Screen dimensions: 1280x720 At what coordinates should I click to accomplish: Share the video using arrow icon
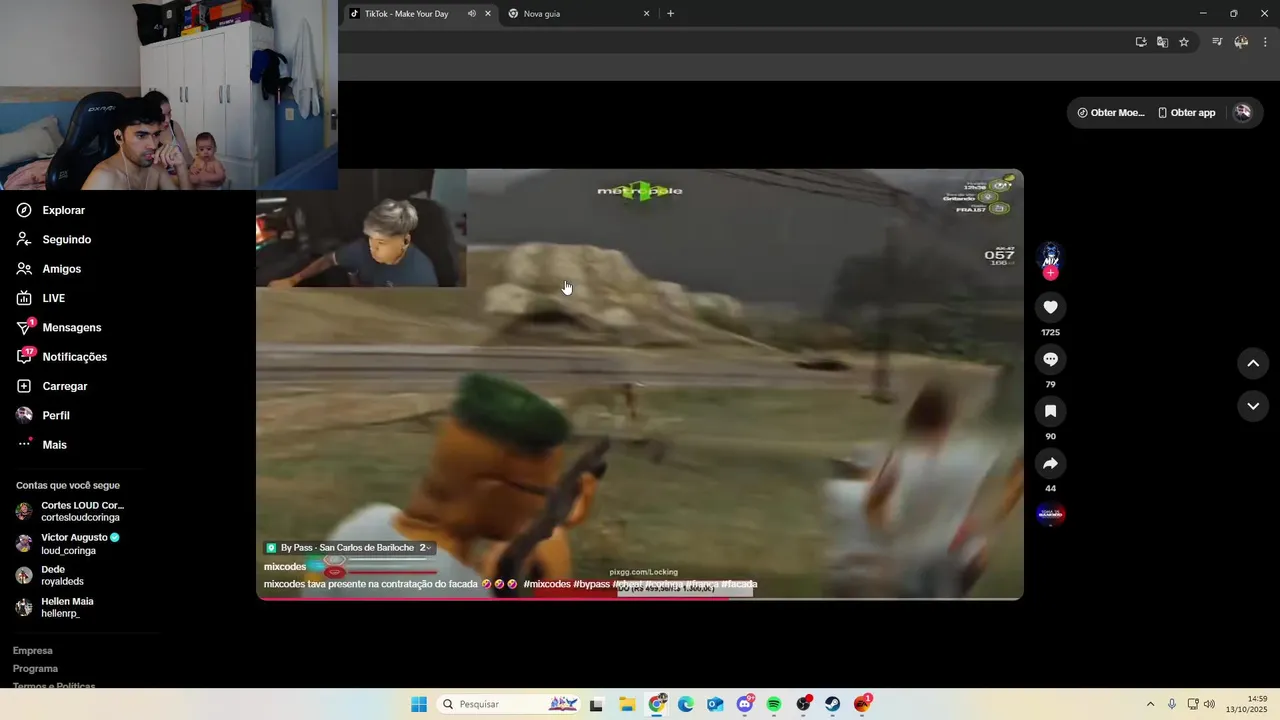(x=1050, y=463)
